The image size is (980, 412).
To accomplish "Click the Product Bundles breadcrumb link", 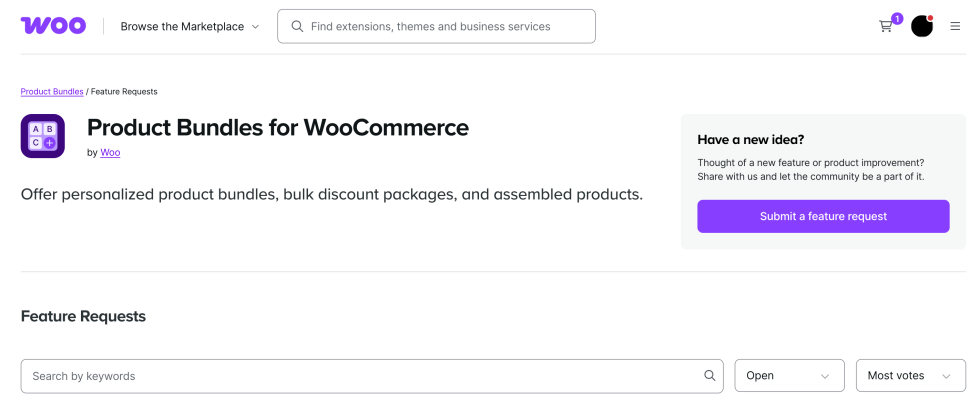I will pyautogui.click(x=52, y=92).
